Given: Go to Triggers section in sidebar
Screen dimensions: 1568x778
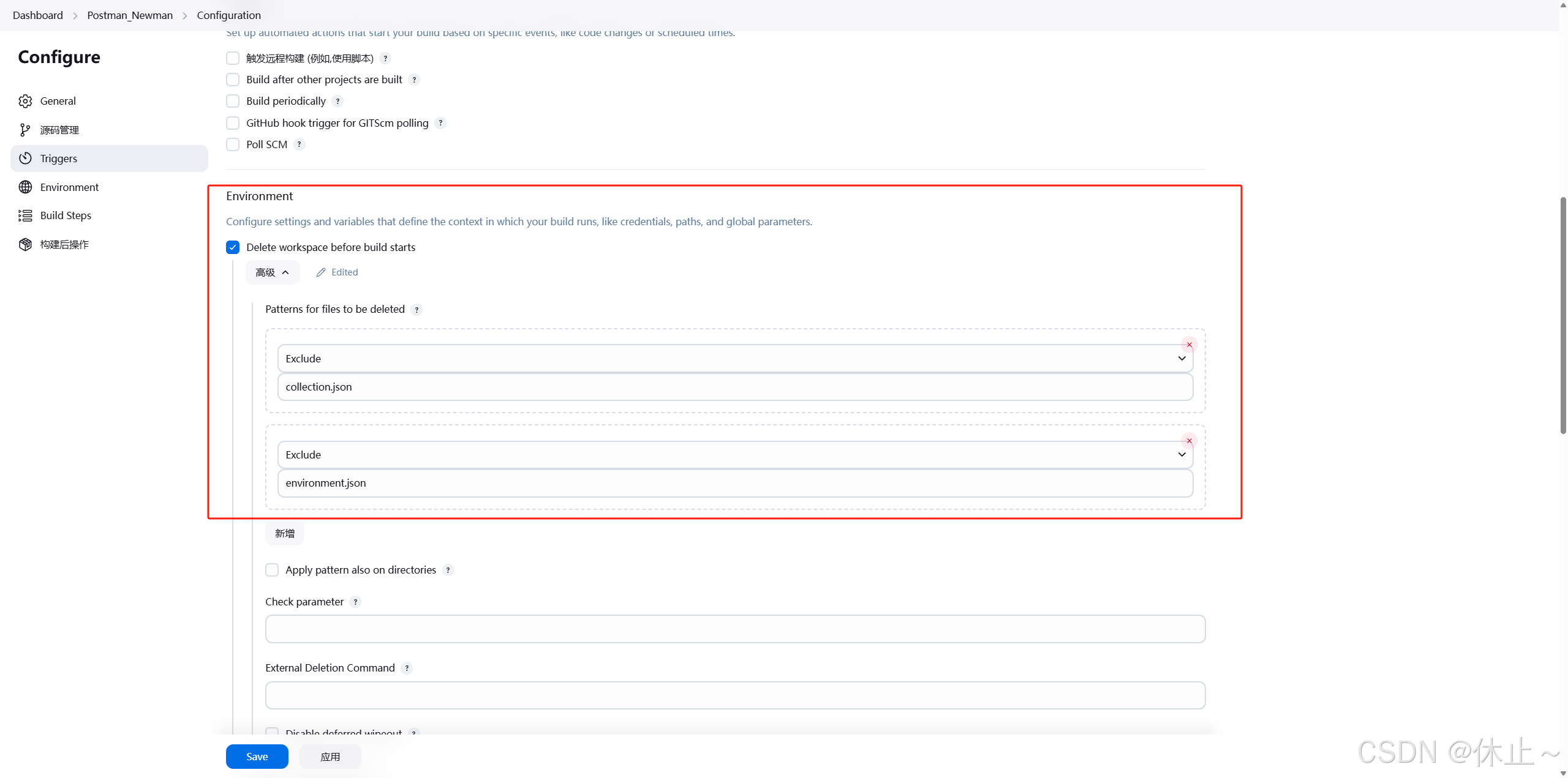Looking at the screenshot, I should coord(59,159).
